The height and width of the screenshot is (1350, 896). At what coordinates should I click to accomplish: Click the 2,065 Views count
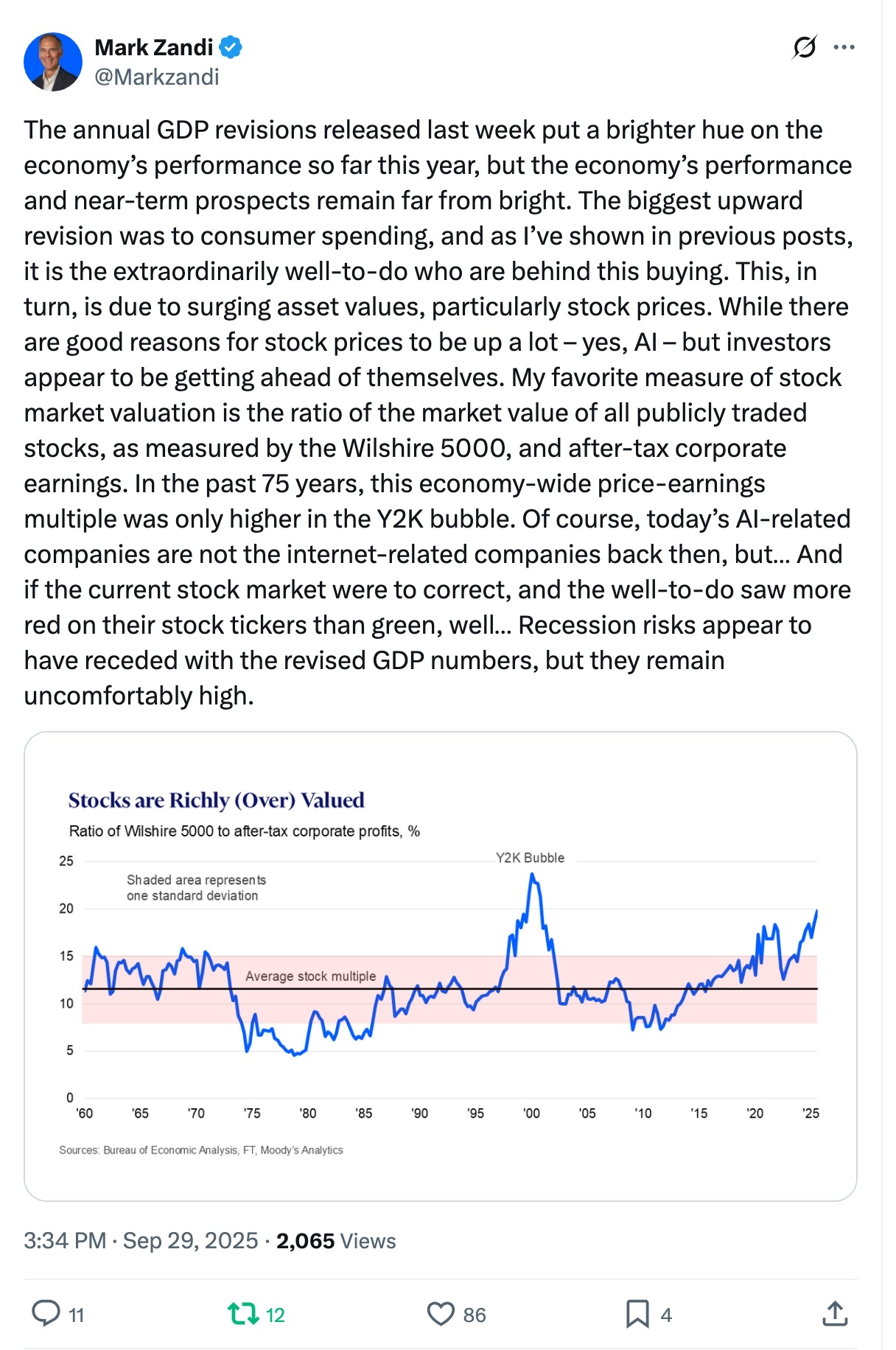coord(336,1241)
